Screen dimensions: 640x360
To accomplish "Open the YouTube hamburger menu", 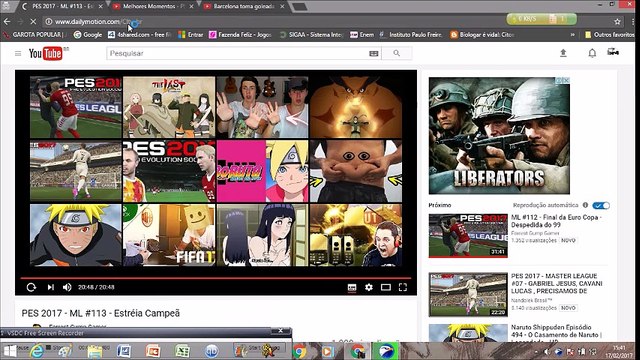I will [x=18, y=53].
